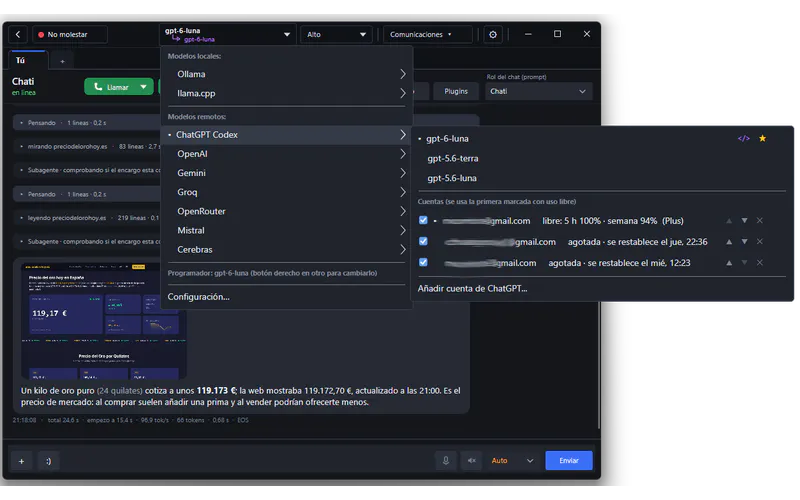This screenshot has width=800, height=500.
Task: Switch to the Tú tab
Action: 29,60
